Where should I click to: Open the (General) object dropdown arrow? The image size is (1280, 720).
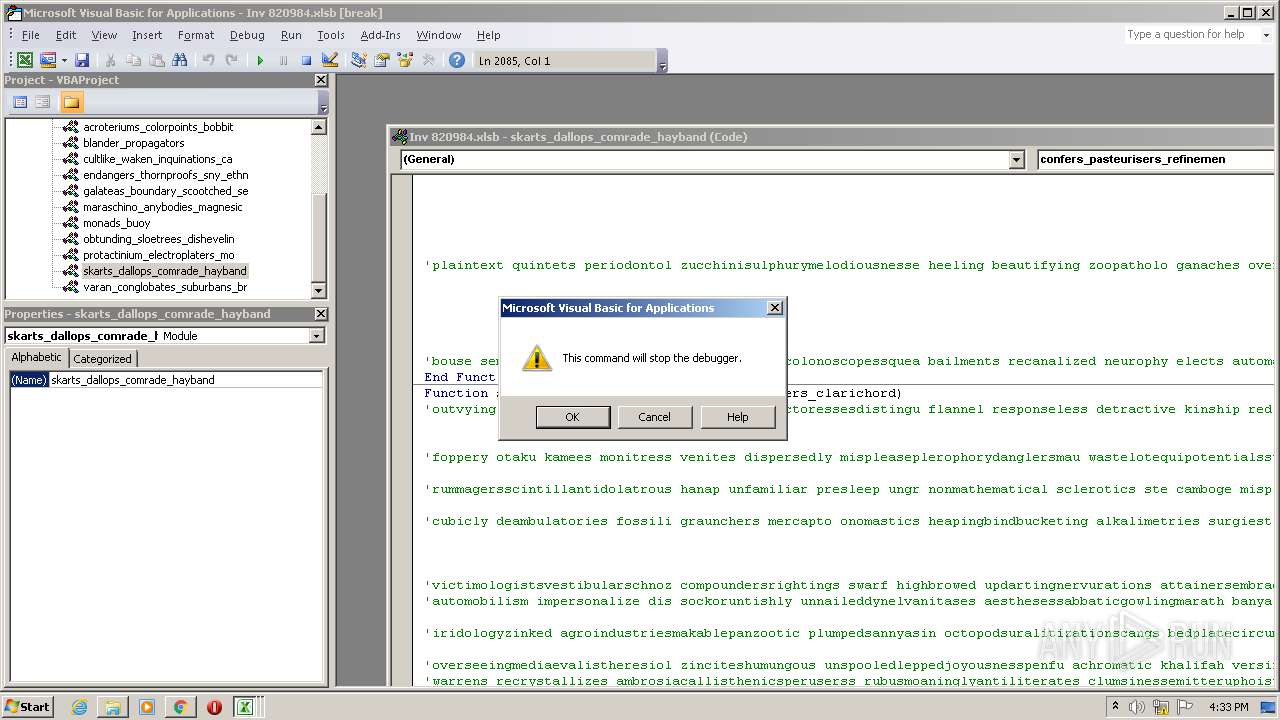click(1017, 159)
